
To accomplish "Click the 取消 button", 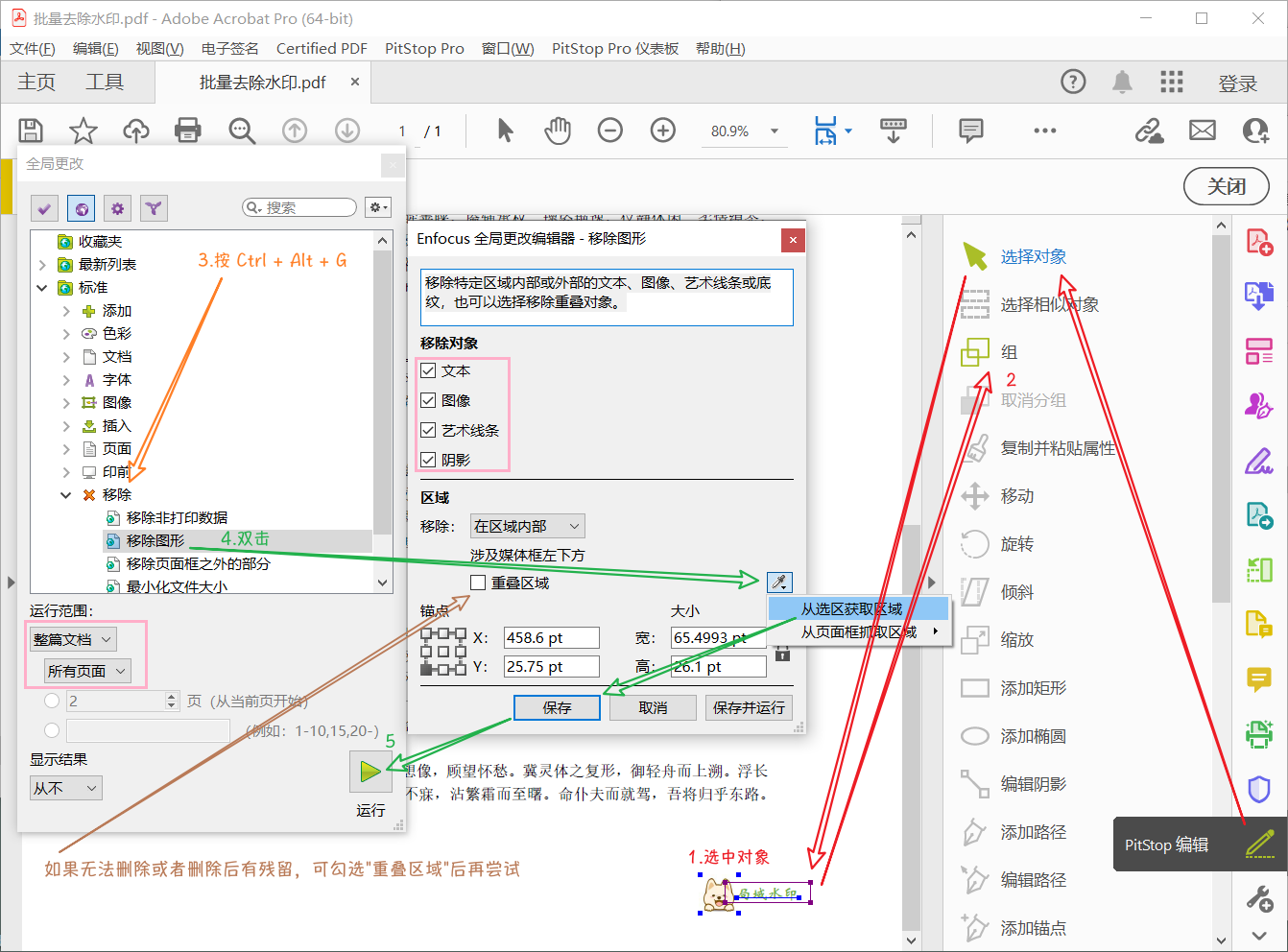I will (653, 707).
